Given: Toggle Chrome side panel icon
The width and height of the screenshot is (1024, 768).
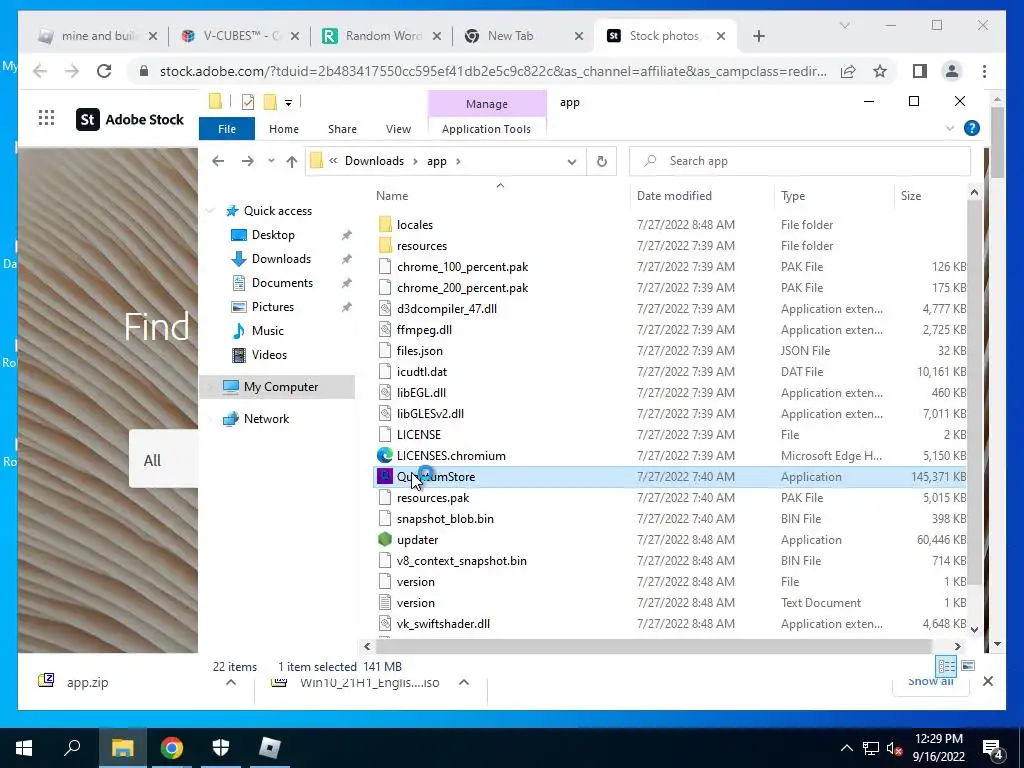Looking at the screenshot, I should [x=920, y=71].
